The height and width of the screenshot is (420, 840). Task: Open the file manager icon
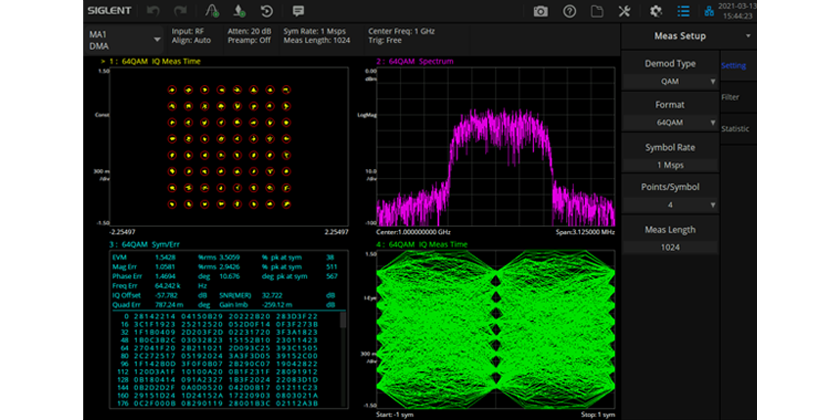pyautogui.click(x=597, y=11)
